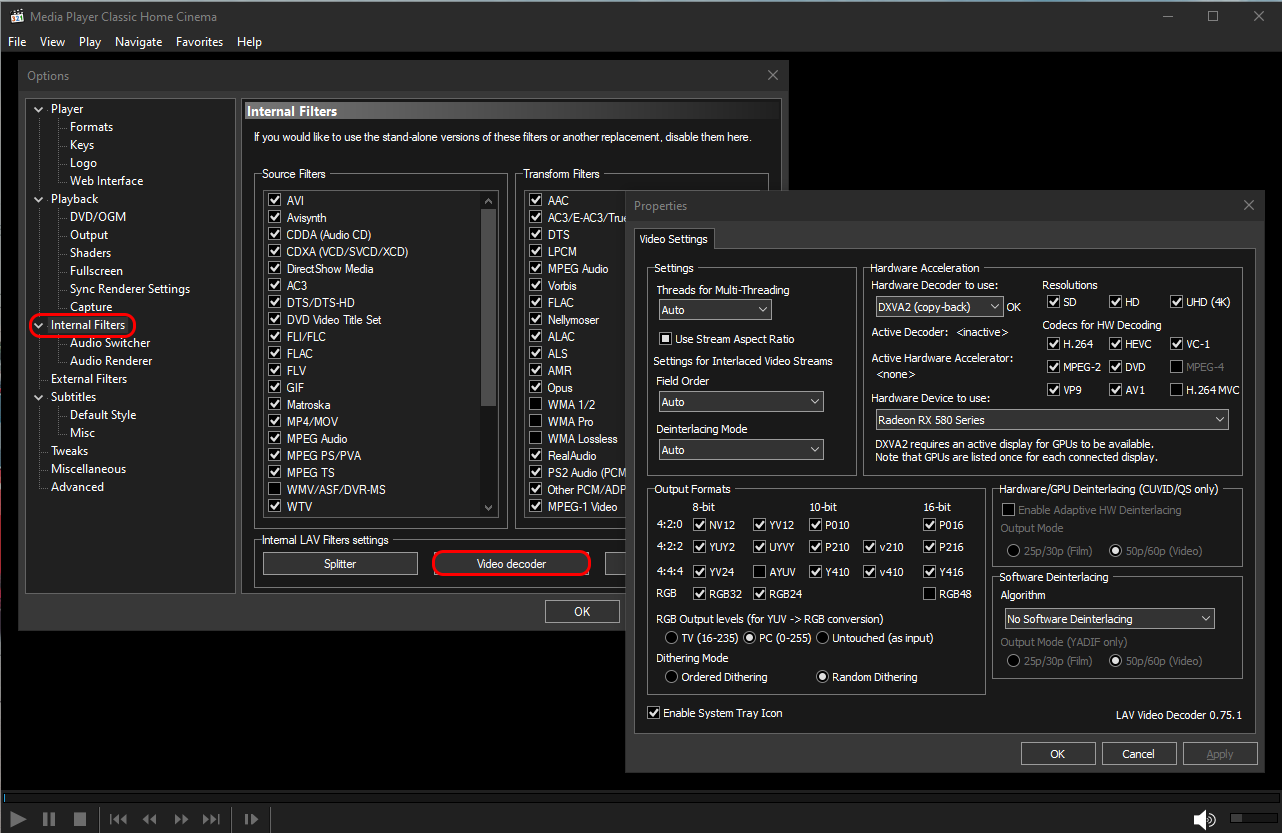This screenshot has width=1282, height=833.
Task: Click the Video decoder button
Action: coord(511,564)
